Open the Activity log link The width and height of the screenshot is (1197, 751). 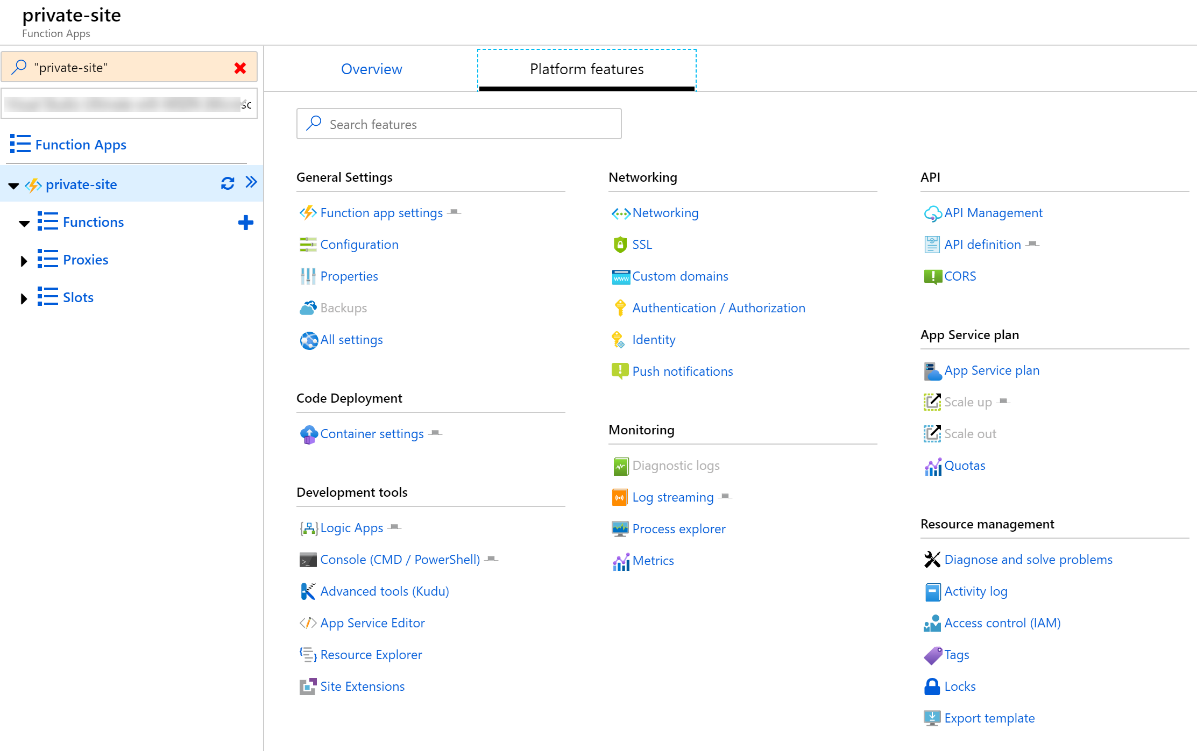tap(976, 591)
